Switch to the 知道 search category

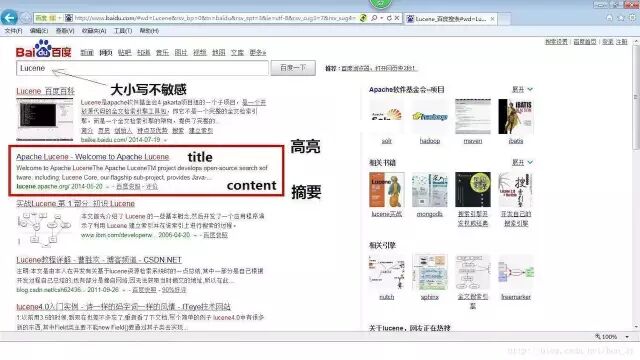pyautogui.click(x=144, y=53)
